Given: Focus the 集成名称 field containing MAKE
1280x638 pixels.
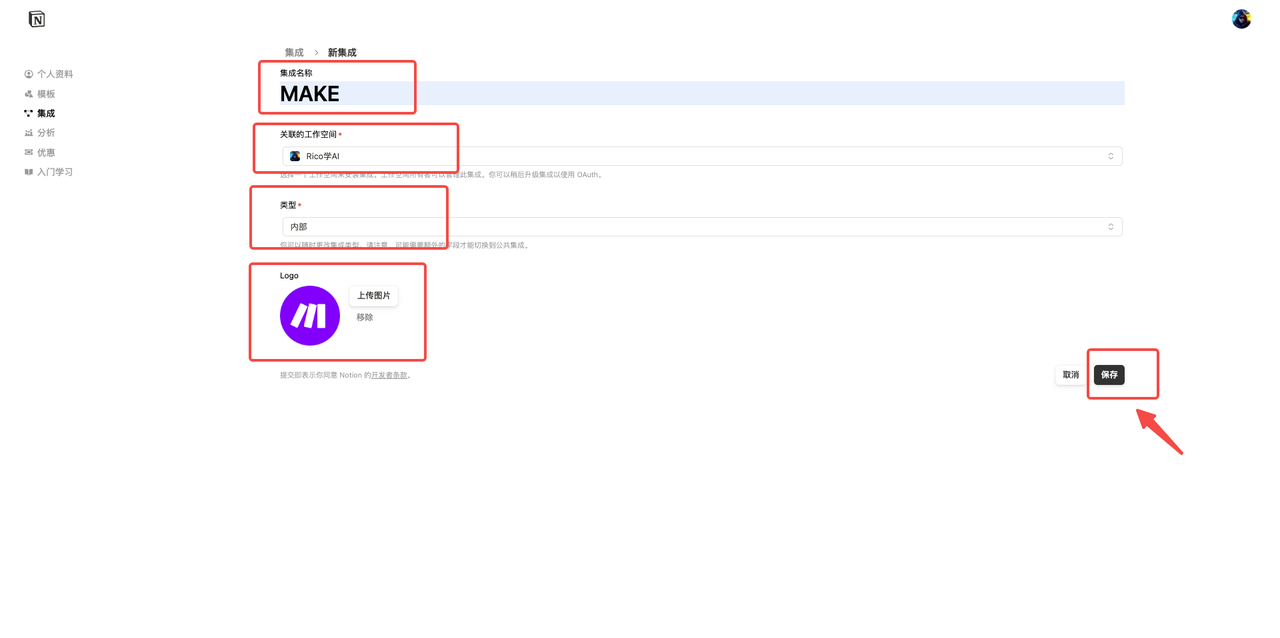Looking at the screenshot, I should pyautogui.click(x=700, y=94).
